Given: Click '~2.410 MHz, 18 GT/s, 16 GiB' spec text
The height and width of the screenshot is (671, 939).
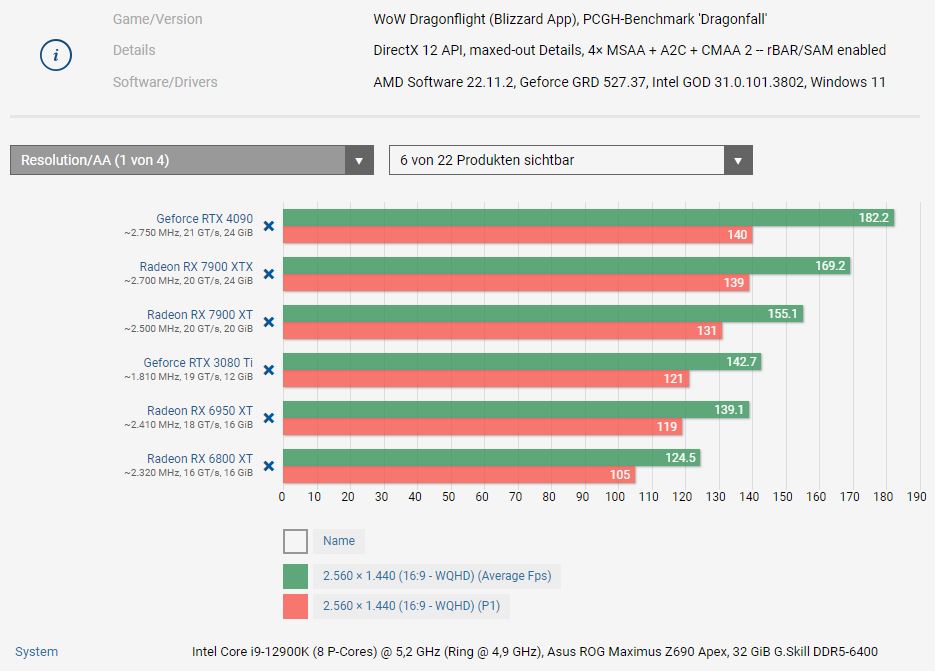Looking at the screenshot, I should [189, 425].
